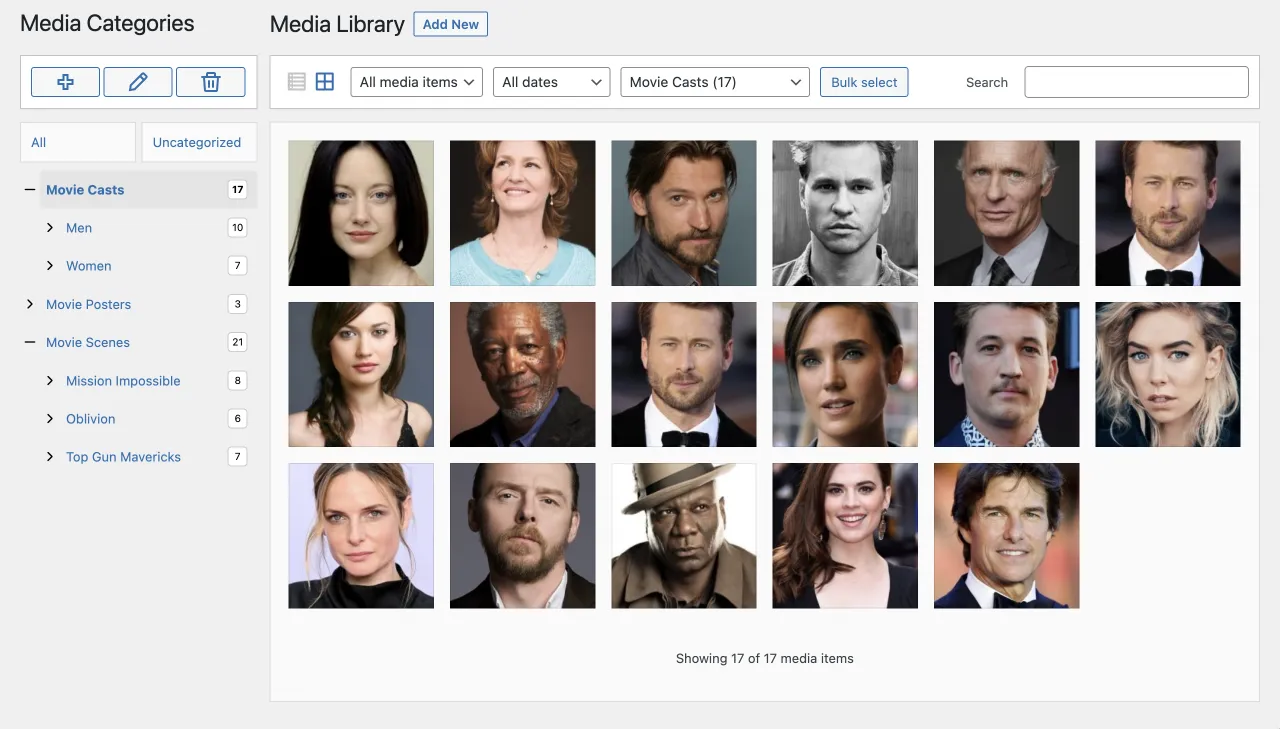Open the All media items dropdown

click(x=417, y=82)
